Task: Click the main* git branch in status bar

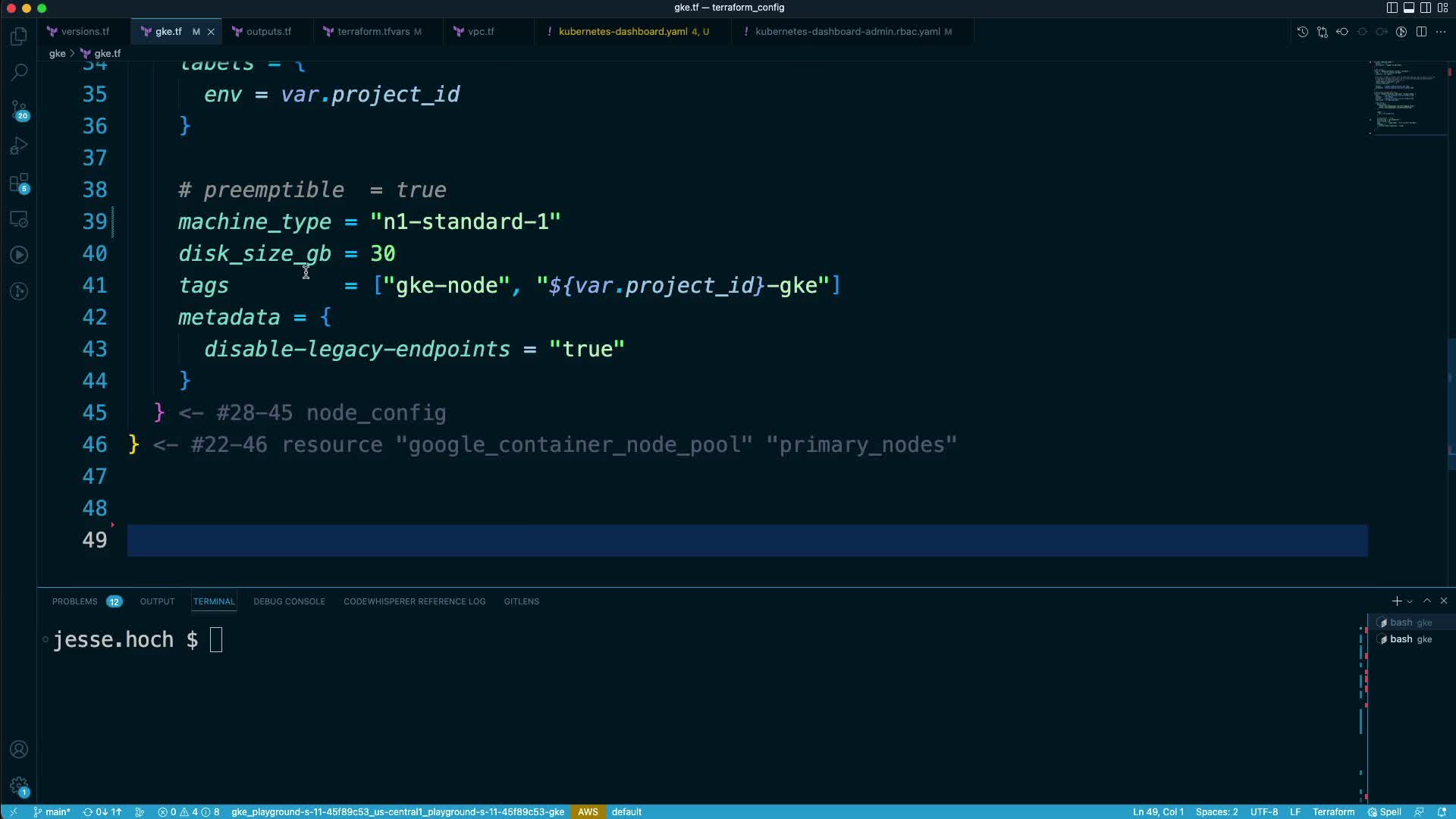Action: [x=52, y=812]
